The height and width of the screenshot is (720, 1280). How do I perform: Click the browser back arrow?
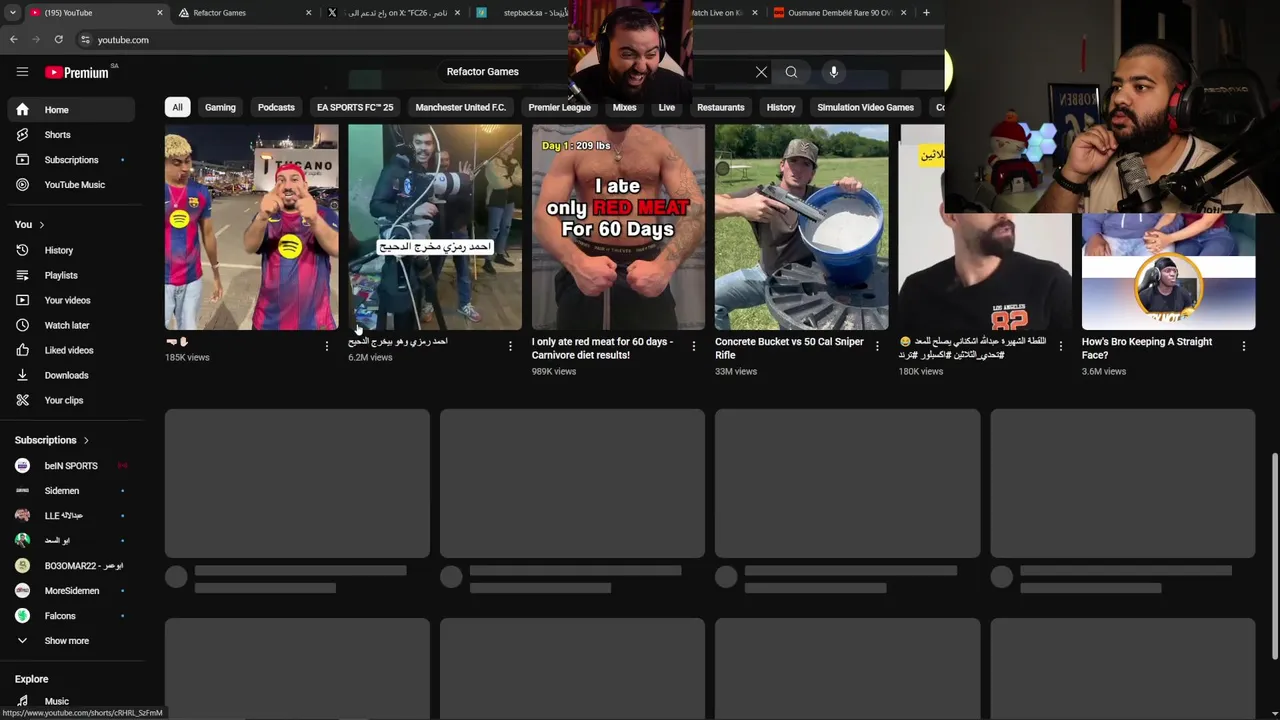pyautogui.click(x=14, y=40)
